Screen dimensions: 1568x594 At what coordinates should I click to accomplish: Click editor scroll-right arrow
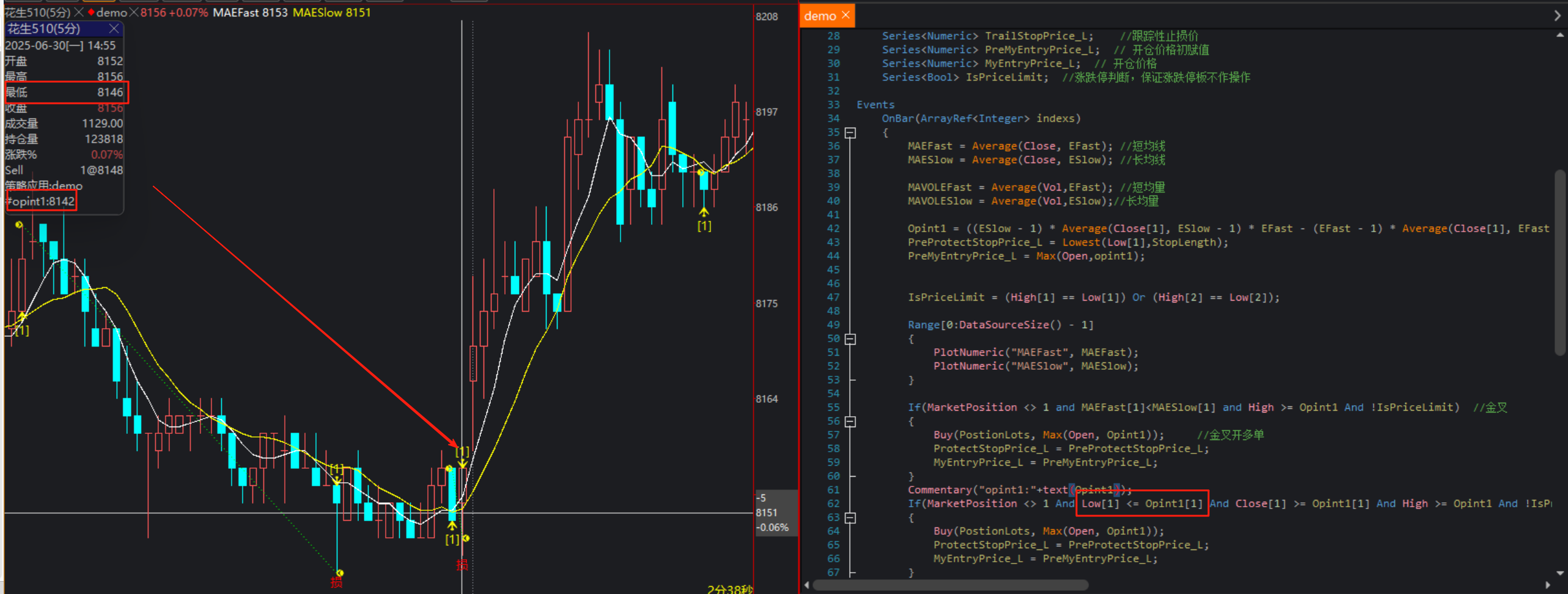(1548, 585)
